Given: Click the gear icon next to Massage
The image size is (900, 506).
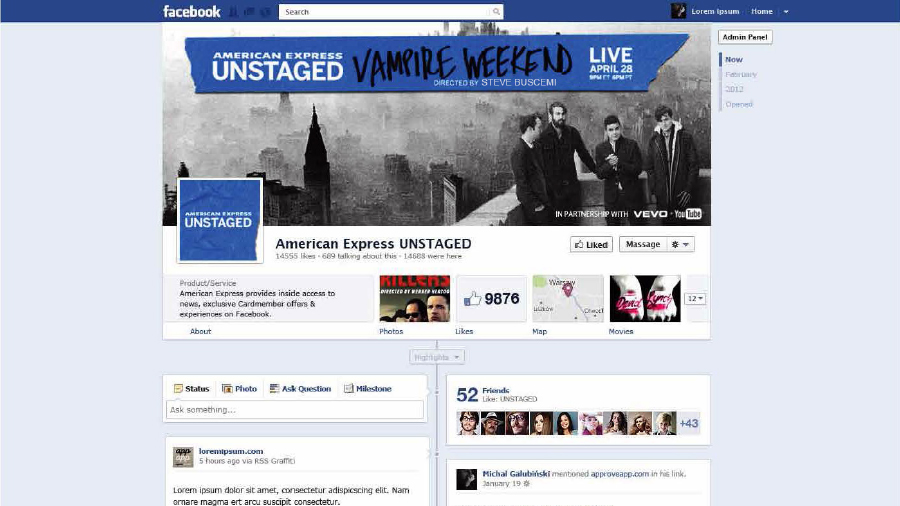Looking at the screenshot, I should 675,244.
